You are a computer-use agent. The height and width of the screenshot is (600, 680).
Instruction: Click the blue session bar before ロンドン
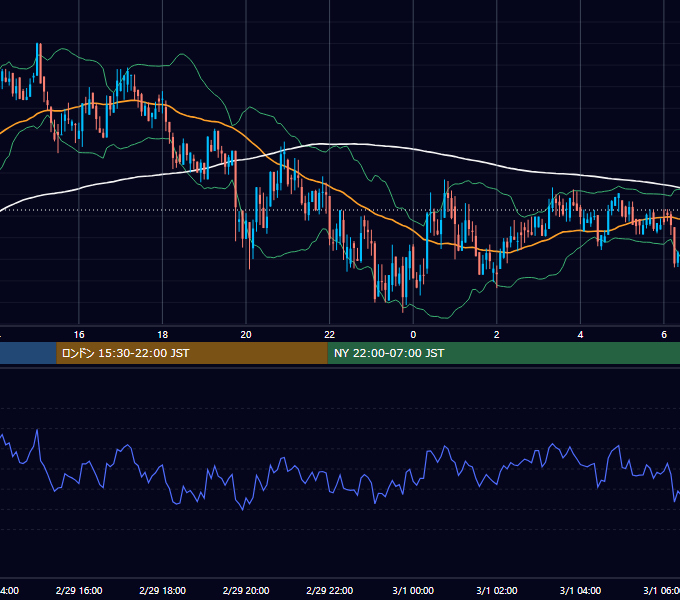(28, 353)
